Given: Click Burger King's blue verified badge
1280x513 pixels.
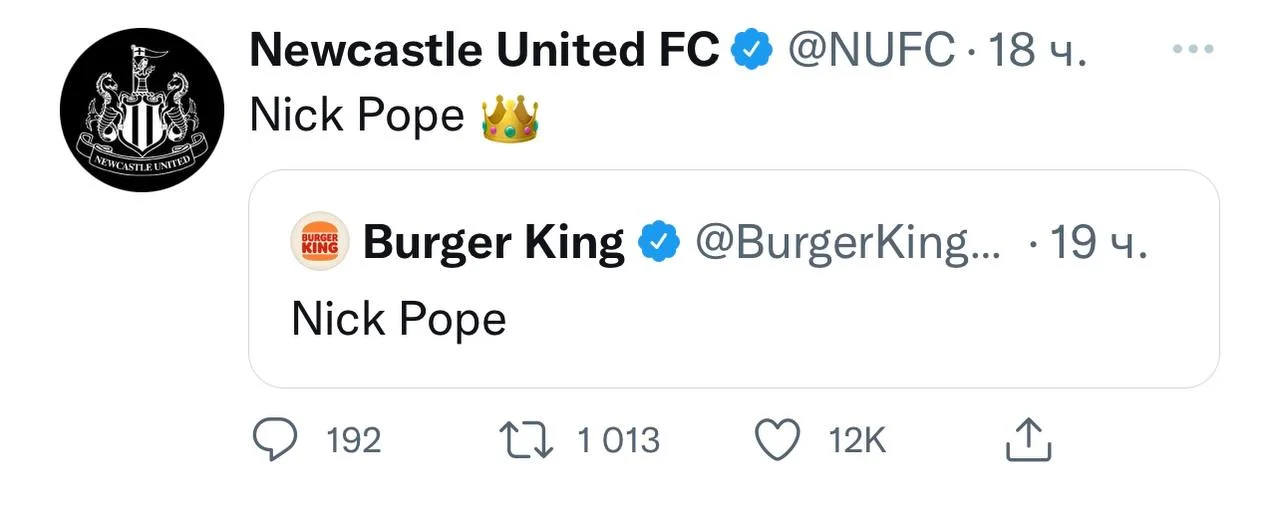Looking at the screenshot, I should pyautogui.click(x=660, y=242).
